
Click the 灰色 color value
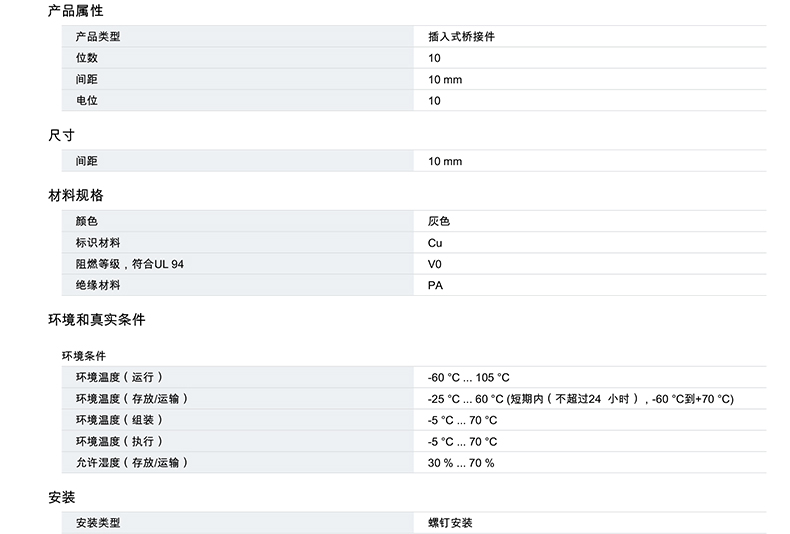click(x=439, y=221)
